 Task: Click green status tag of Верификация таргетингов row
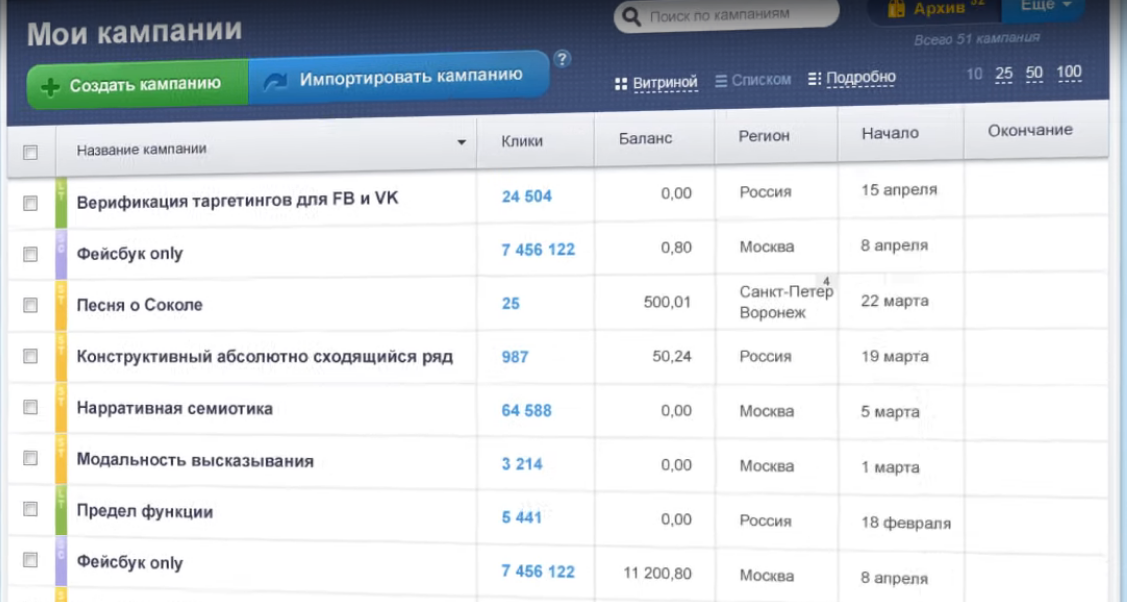coord(61,203)
